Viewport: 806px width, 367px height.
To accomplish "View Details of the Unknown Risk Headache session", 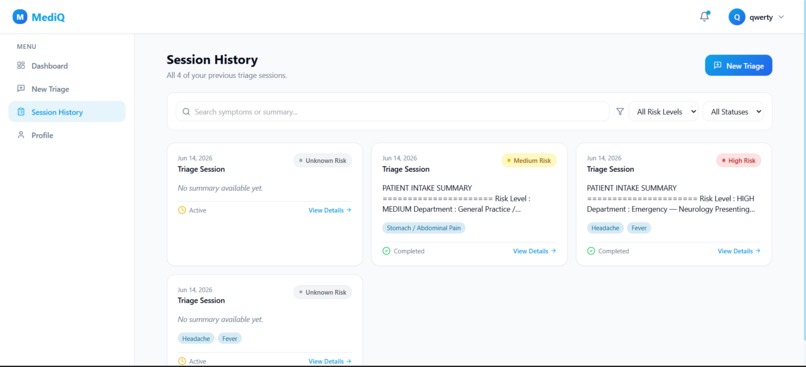I will click(x=330, y=361).
